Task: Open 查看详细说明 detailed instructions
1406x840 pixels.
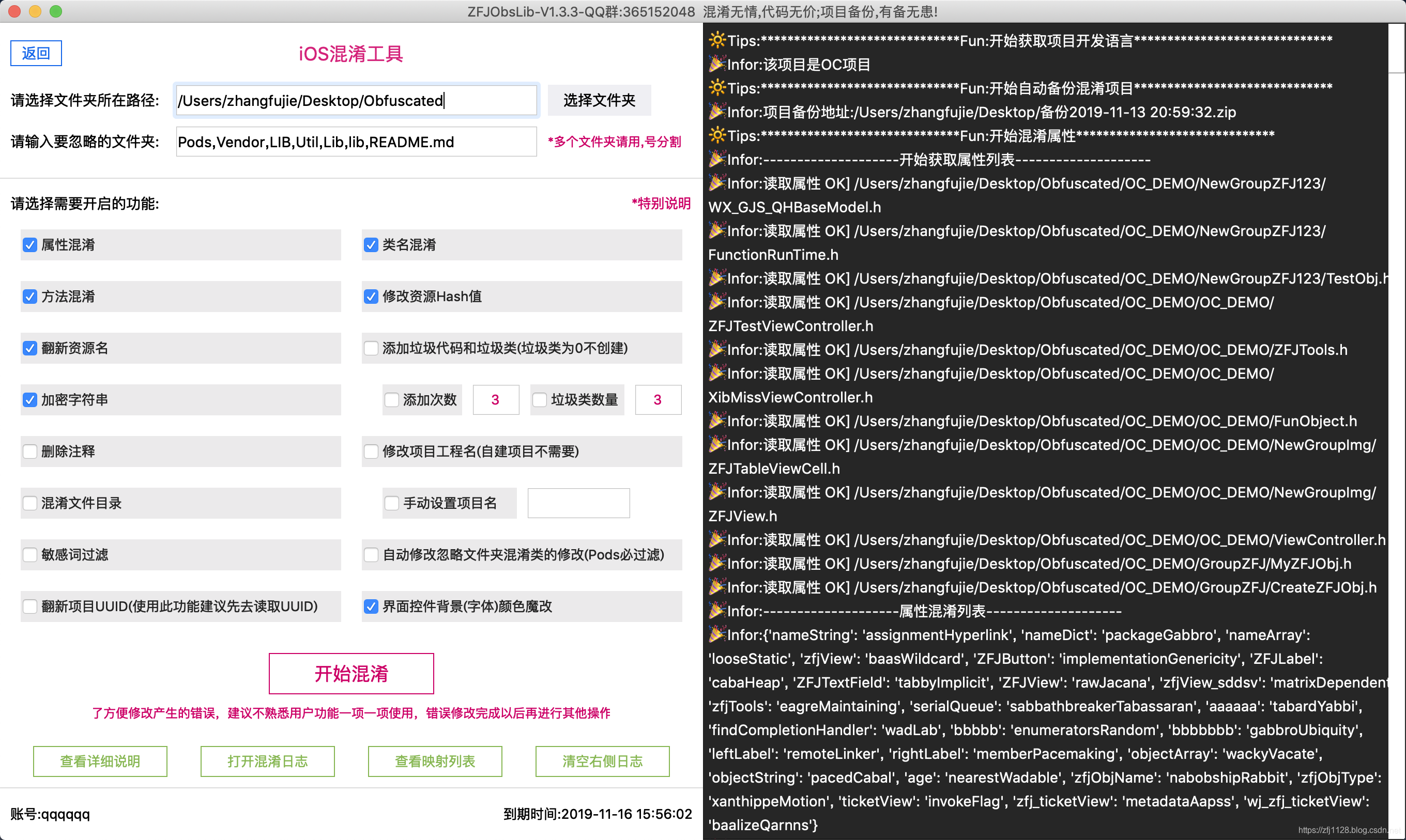Action: click(100, 761)
